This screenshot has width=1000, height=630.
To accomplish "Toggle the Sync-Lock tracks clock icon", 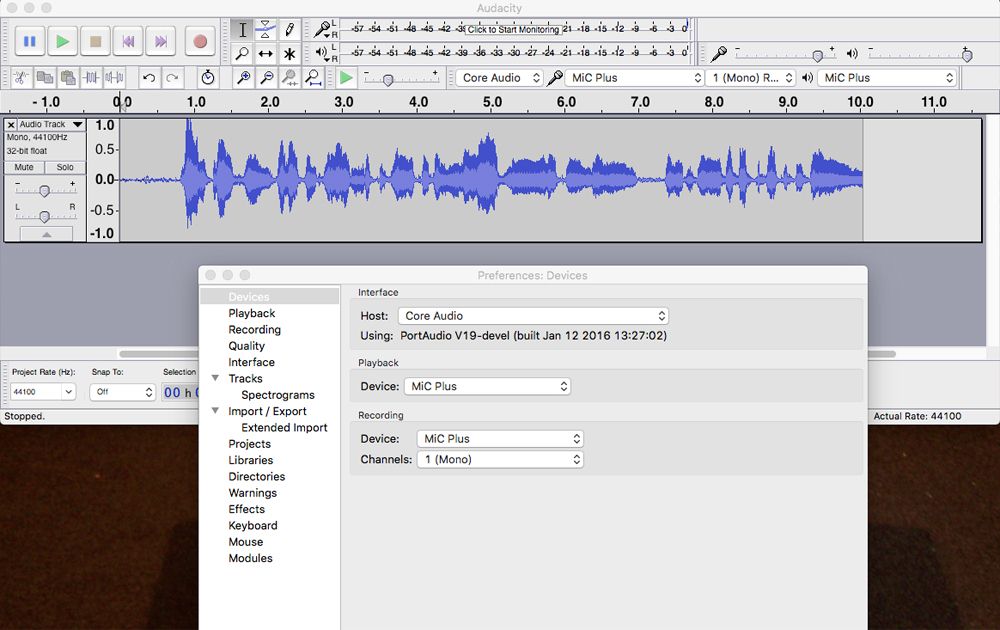I will click(207, 78).
